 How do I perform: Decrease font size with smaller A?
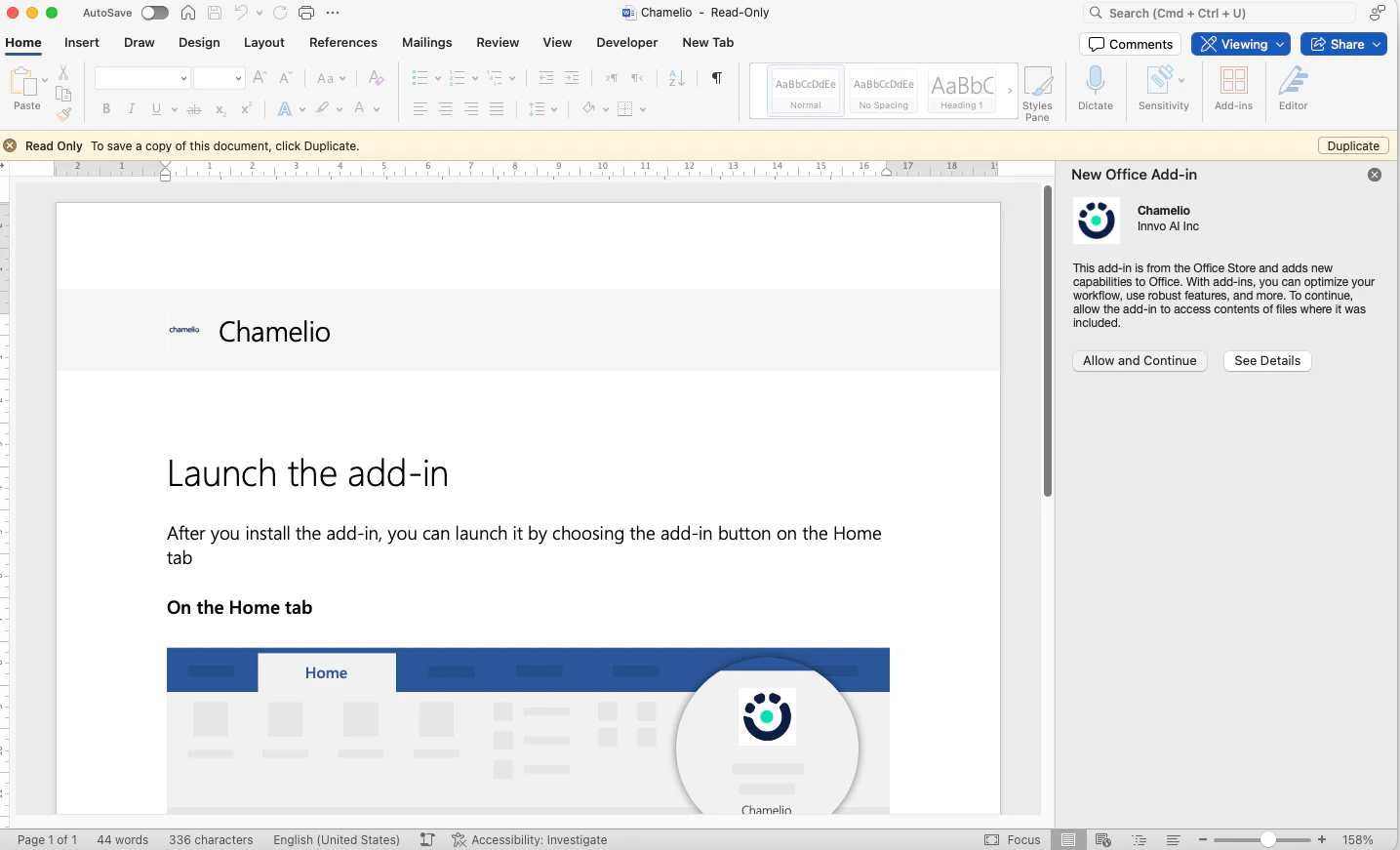pyautogui.click(x=285, y=78)
